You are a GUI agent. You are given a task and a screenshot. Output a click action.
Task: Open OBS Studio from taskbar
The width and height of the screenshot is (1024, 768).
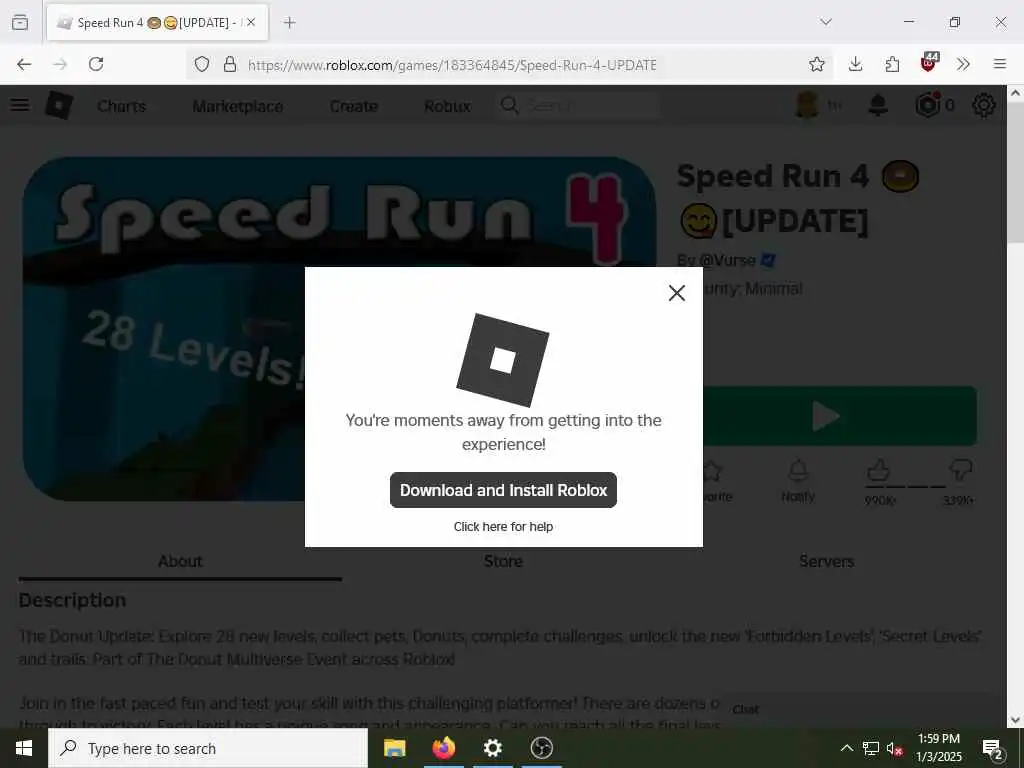[x=541, y=748]
